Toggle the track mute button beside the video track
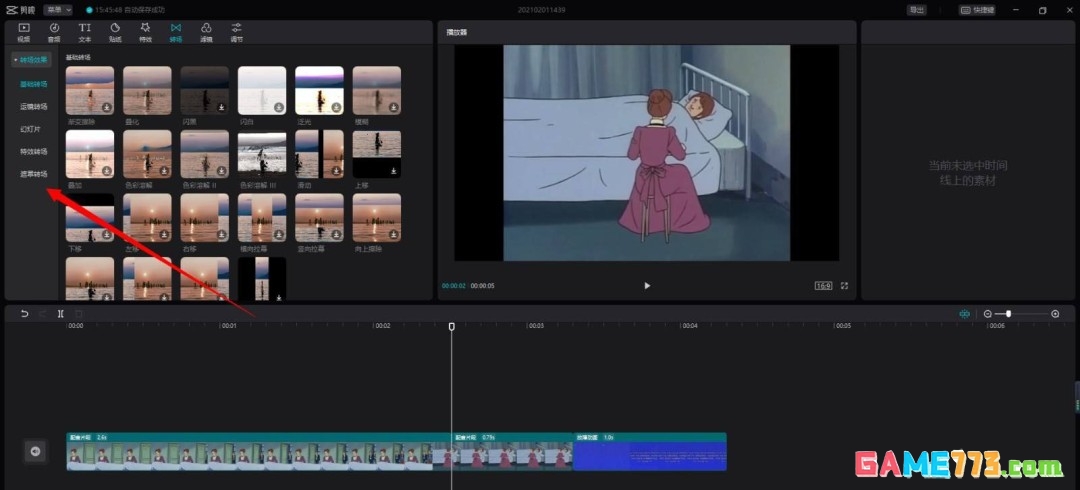The image size is (1080, 490). (35, 452)
